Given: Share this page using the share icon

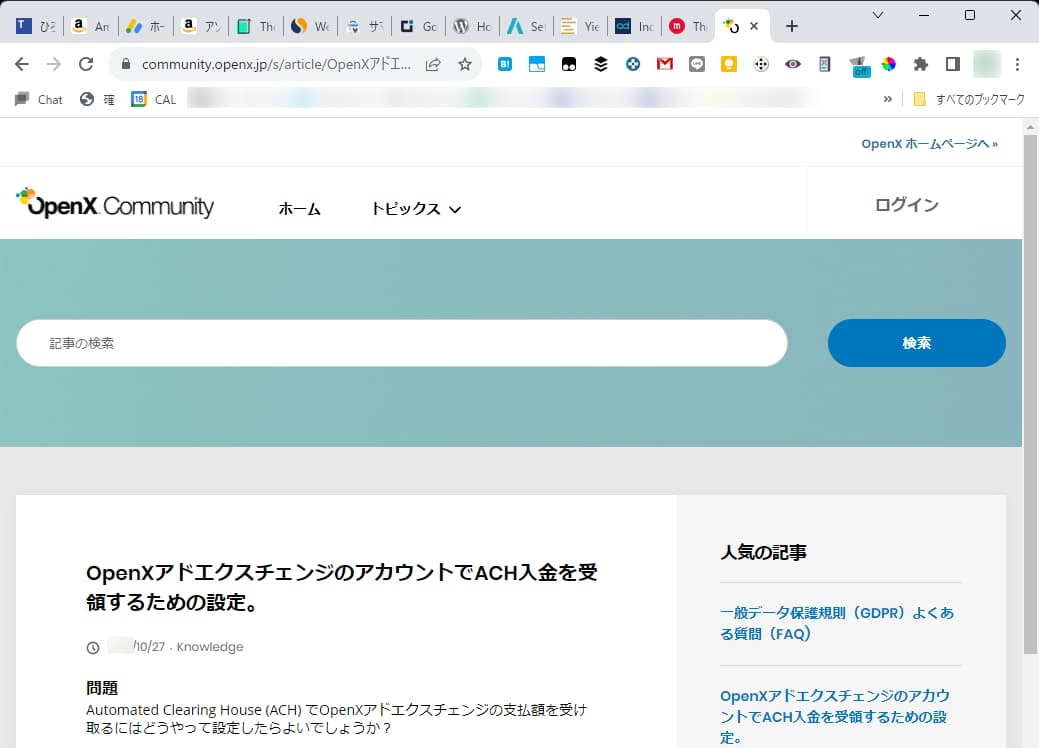Looking at the screenshot, I should [x=433, y=64].
